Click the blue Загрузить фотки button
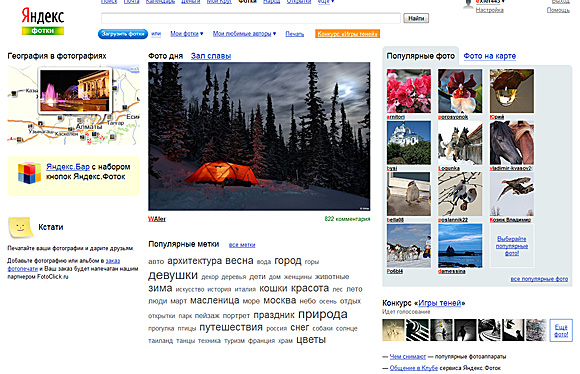This screenshot has height=374, width=580. tap(123, 34)
